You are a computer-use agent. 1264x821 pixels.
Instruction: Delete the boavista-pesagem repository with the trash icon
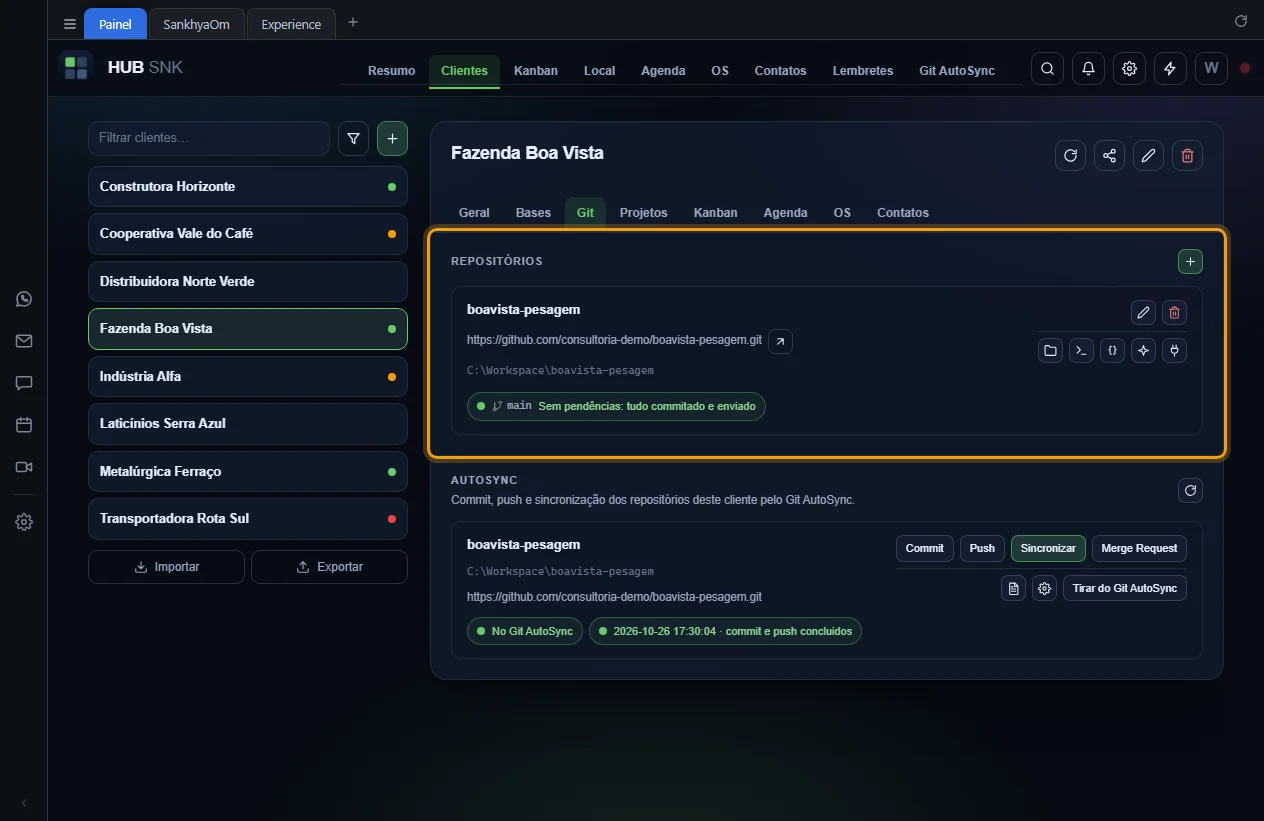[x=1174, y=313]
